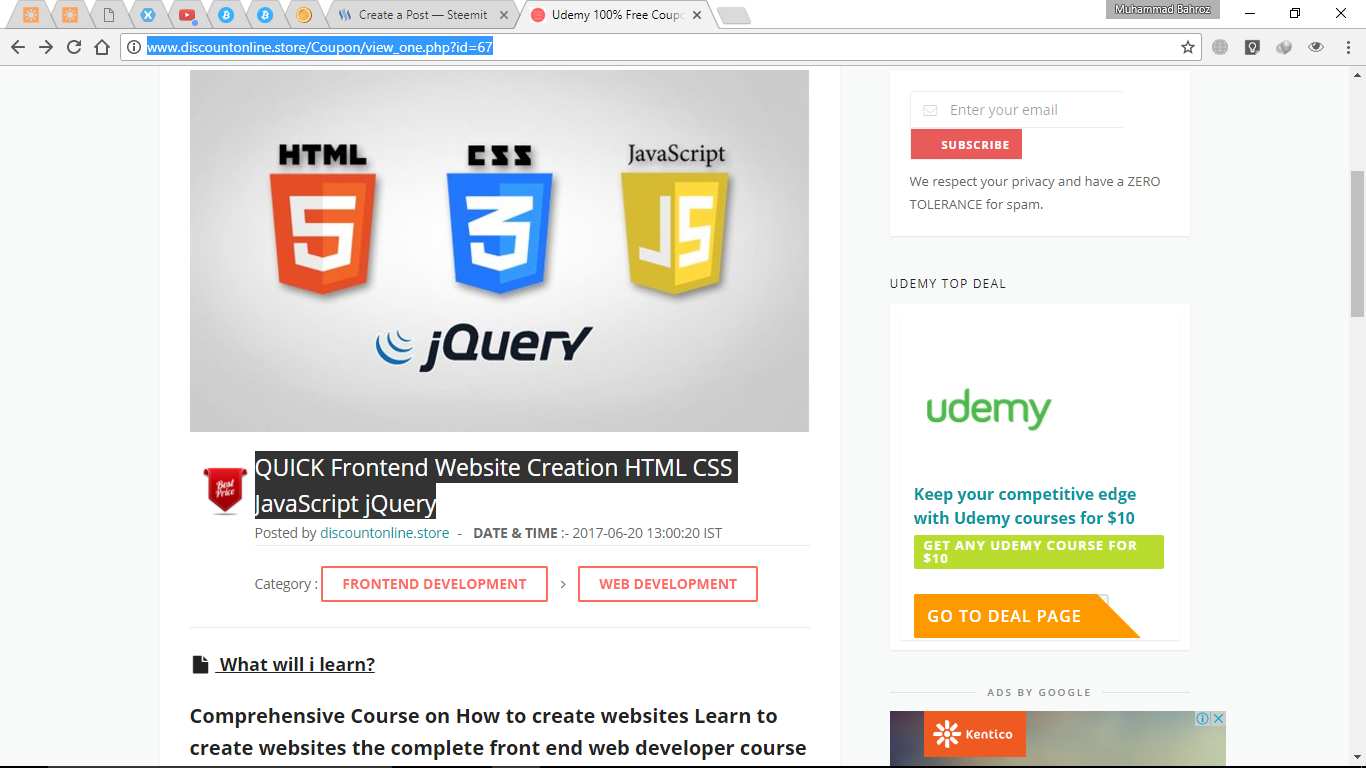Close the Kentico ad with the X
Viewport: 1366px width, 768px height.
click(1218, 718)
